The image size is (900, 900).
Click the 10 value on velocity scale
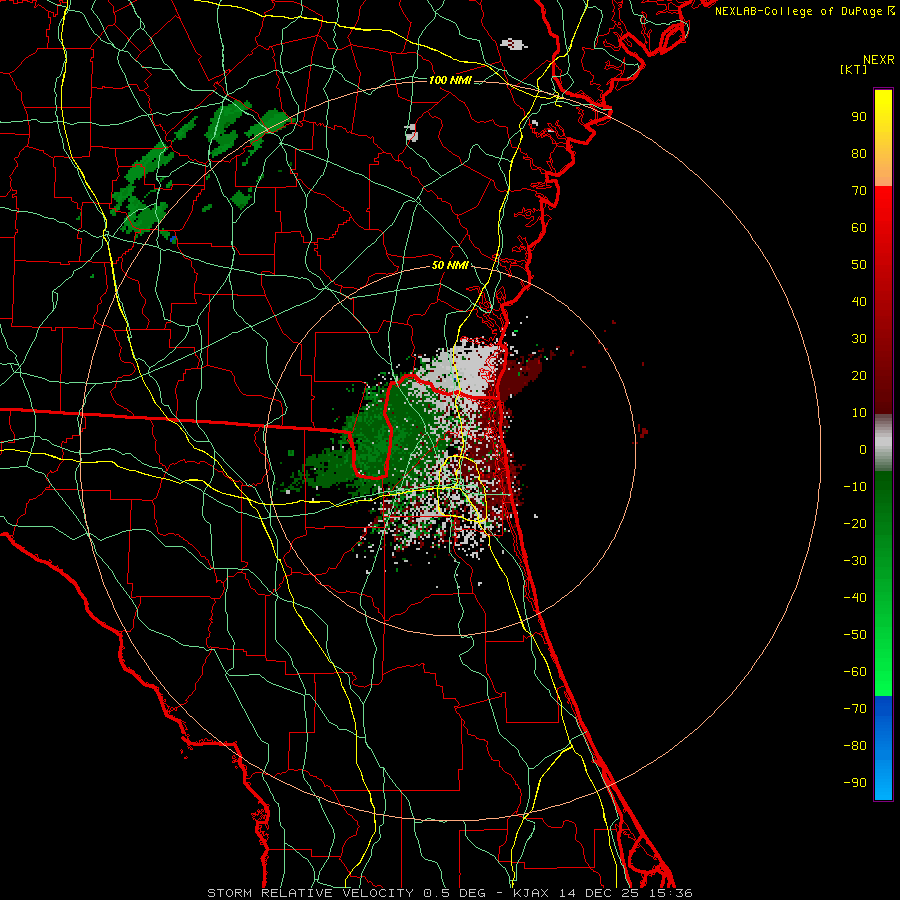pos(859,413)
